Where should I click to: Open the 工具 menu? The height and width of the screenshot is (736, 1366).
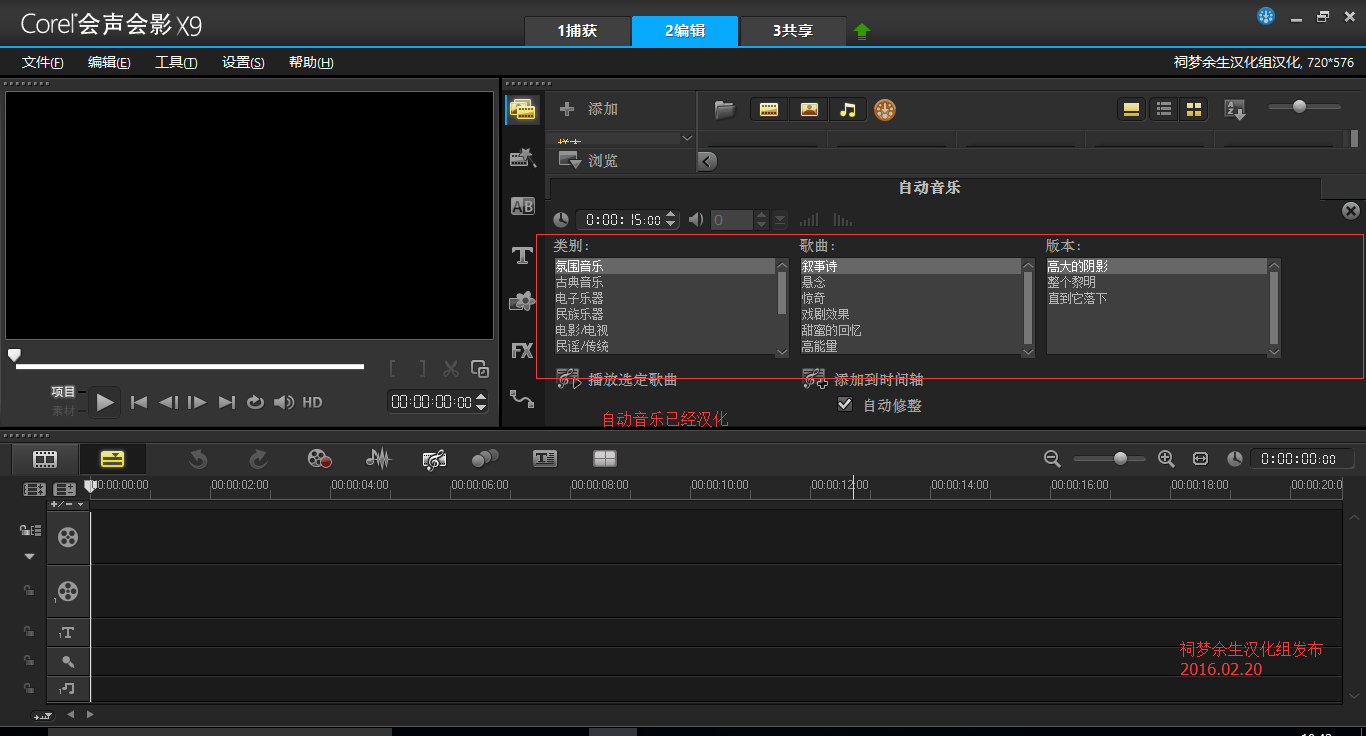click(176, 62)
